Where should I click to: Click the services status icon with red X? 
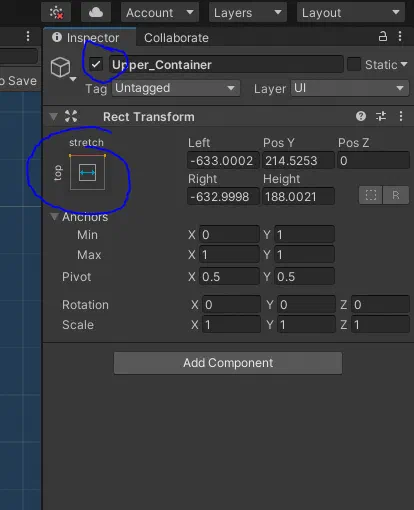click(x=56, y=13)
